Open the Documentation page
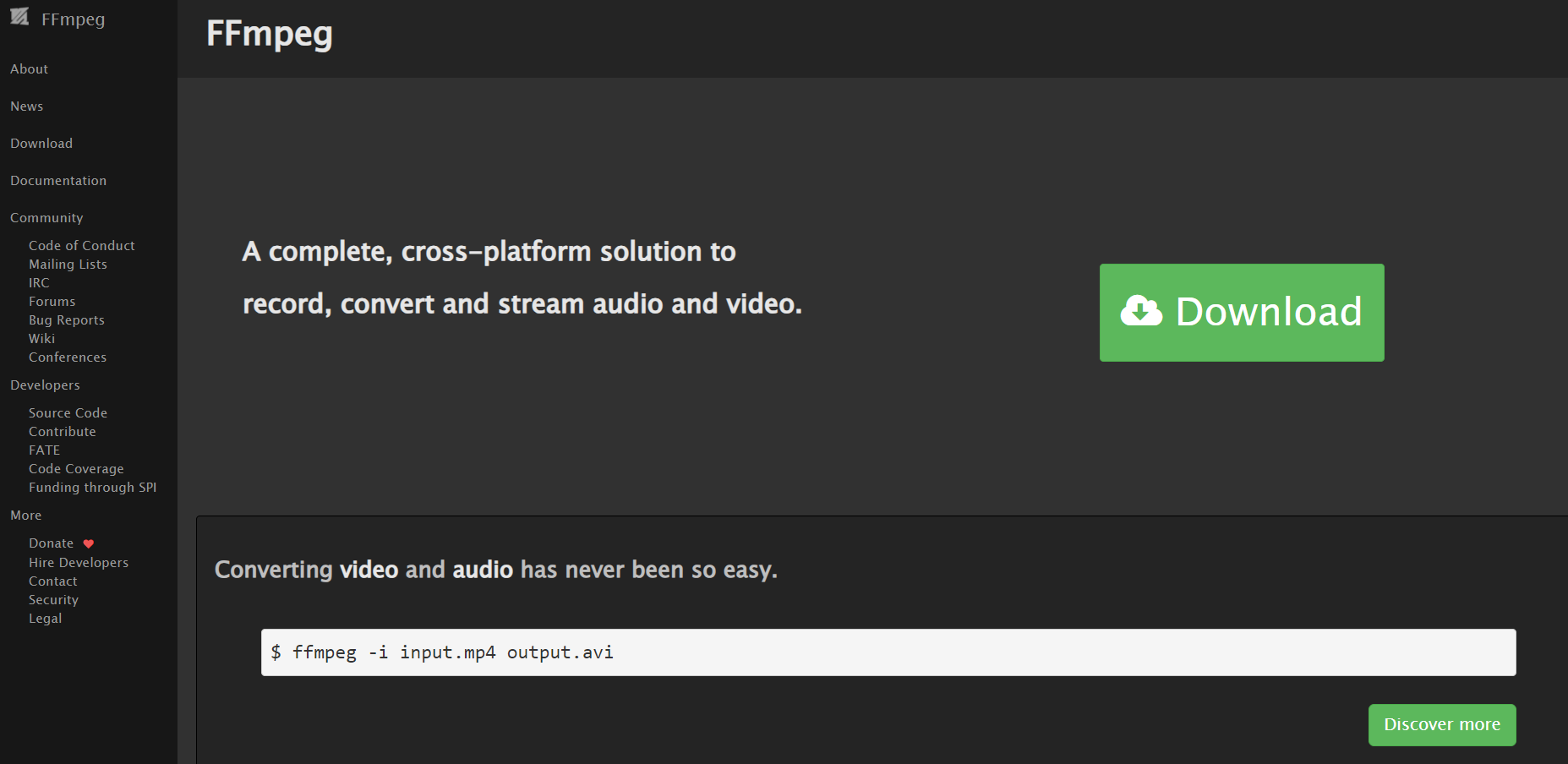 tap(58, 181)
